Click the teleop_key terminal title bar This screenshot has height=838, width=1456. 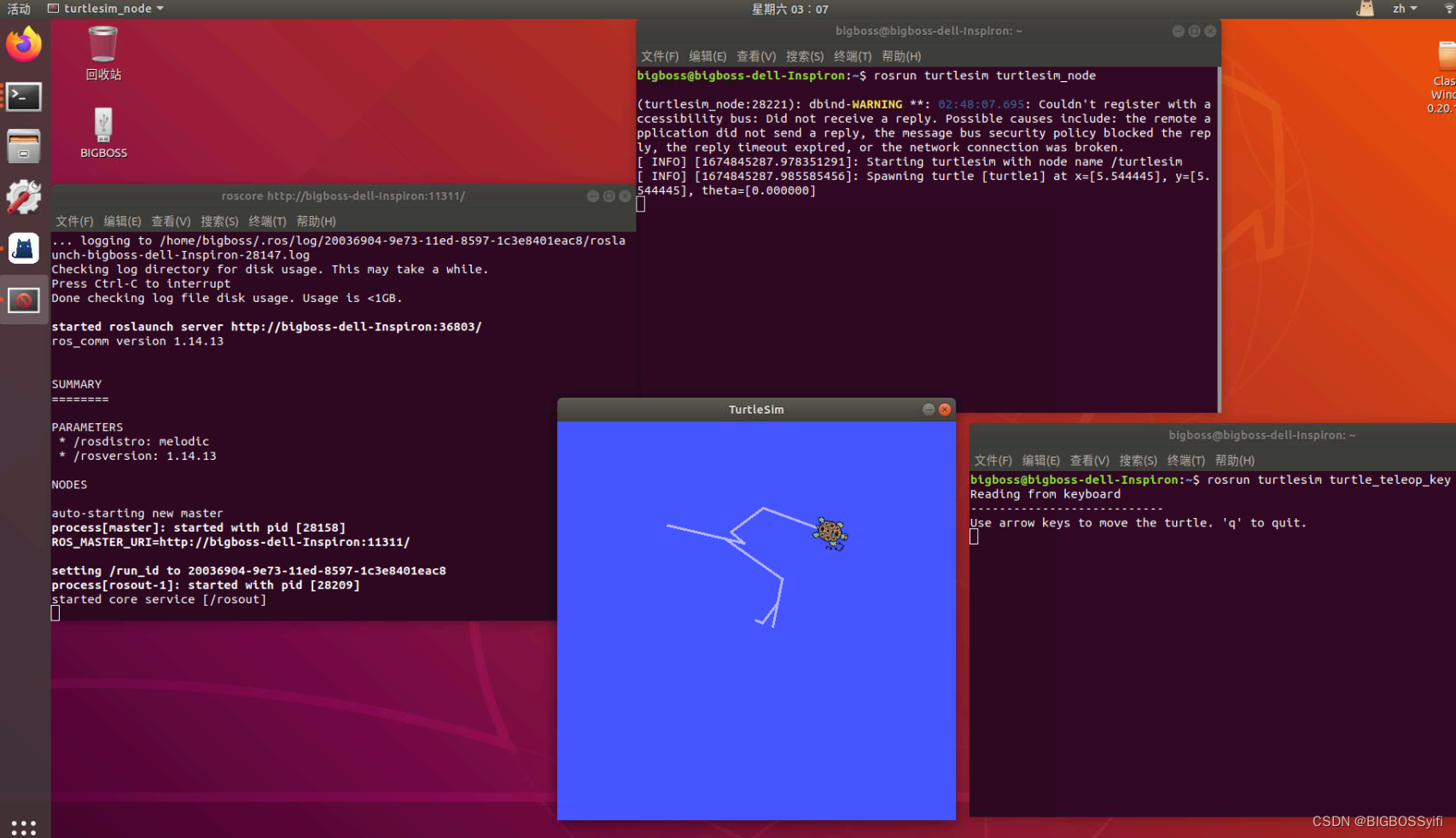[x=1213, y=435]
